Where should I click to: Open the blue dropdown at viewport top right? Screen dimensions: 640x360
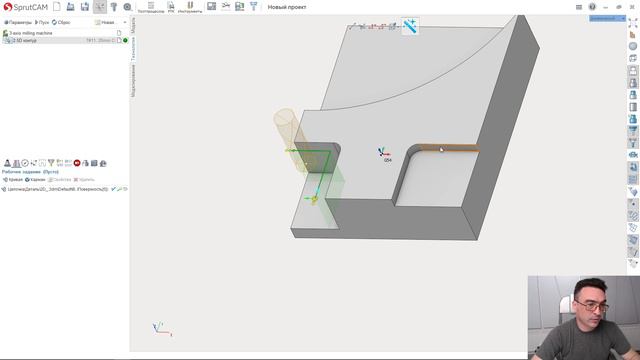tap(607, 18)
